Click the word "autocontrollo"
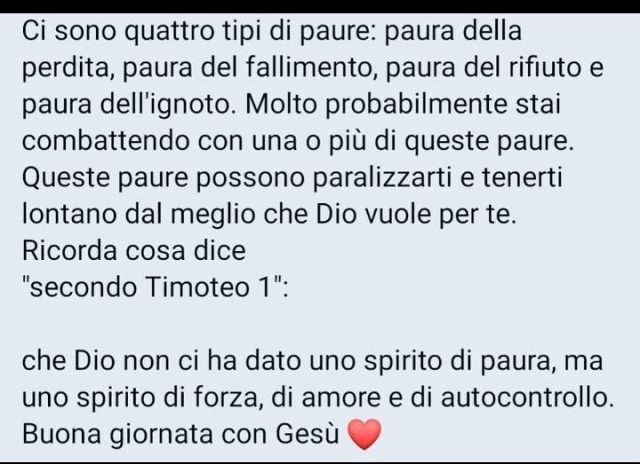 point(527,397)
